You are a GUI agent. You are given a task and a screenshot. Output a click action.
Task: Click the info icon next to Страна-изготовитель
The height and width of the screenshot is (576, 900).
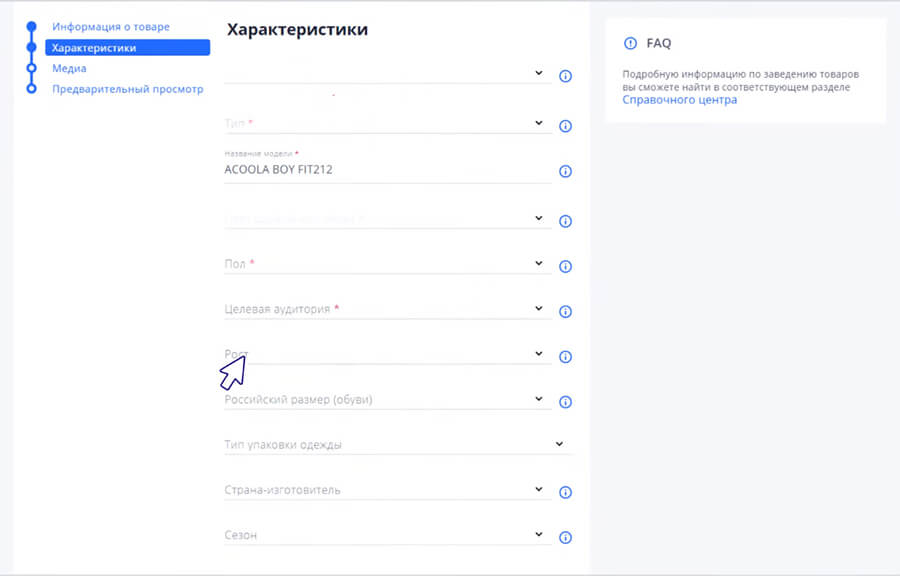(565, 492)
